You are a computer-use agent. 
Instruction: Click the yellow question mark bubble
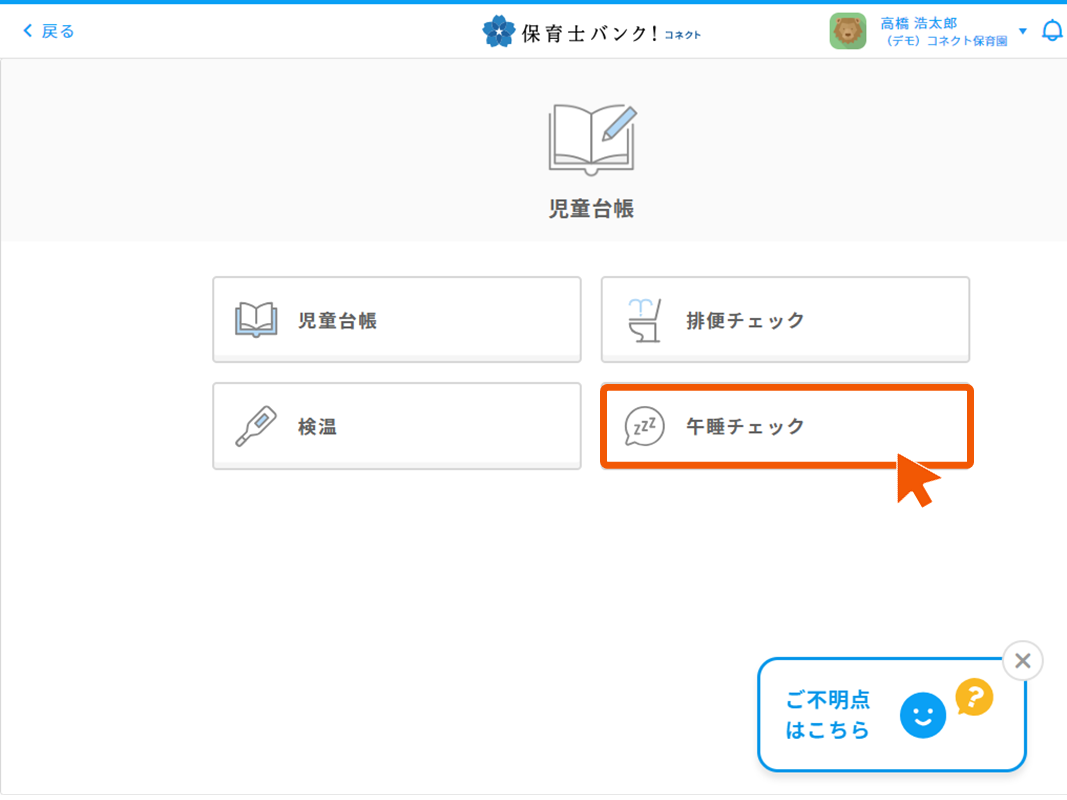point(974,697)
